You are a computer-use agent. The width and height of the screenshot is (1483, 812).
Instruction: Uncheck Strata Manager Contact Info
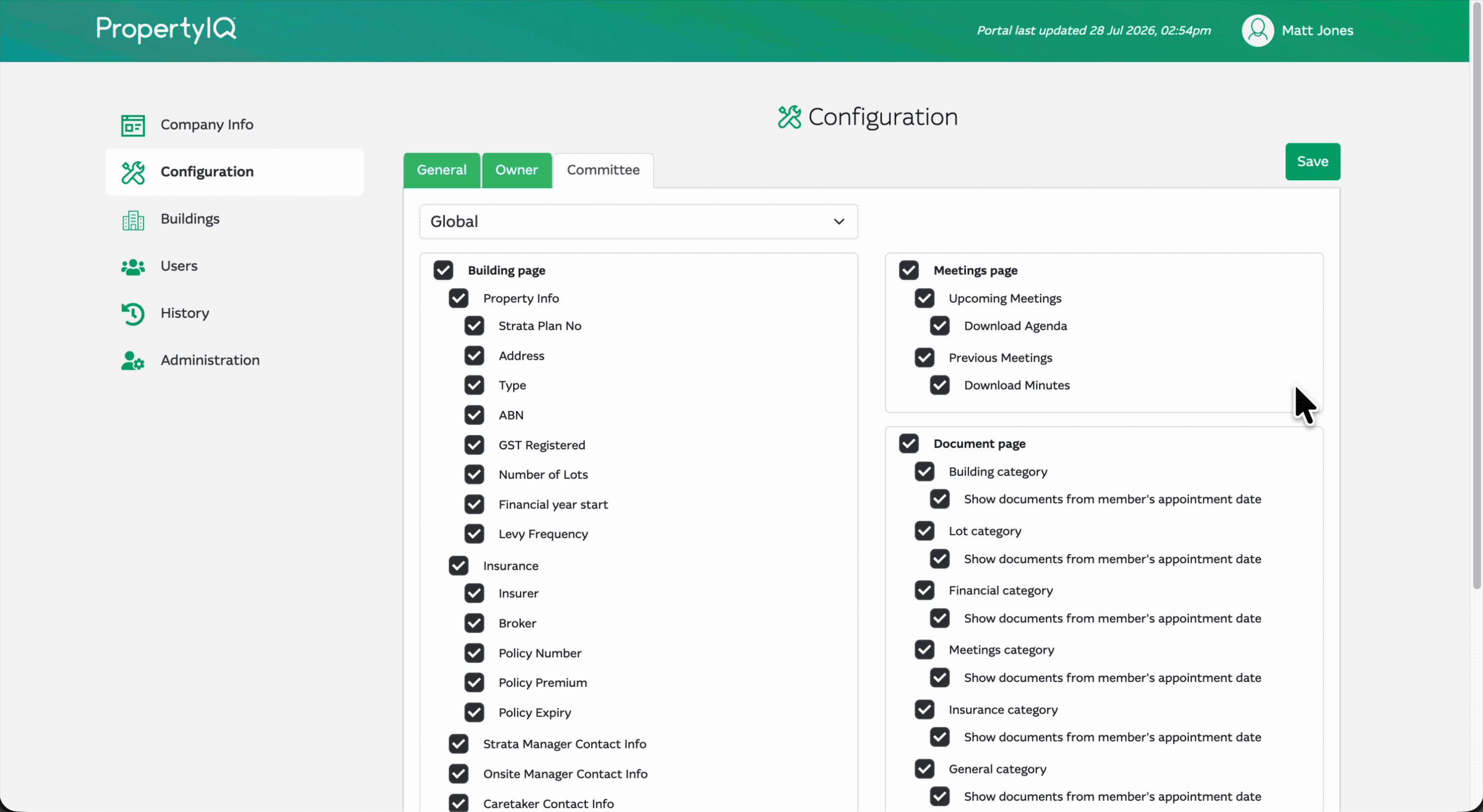coord(459,745)
